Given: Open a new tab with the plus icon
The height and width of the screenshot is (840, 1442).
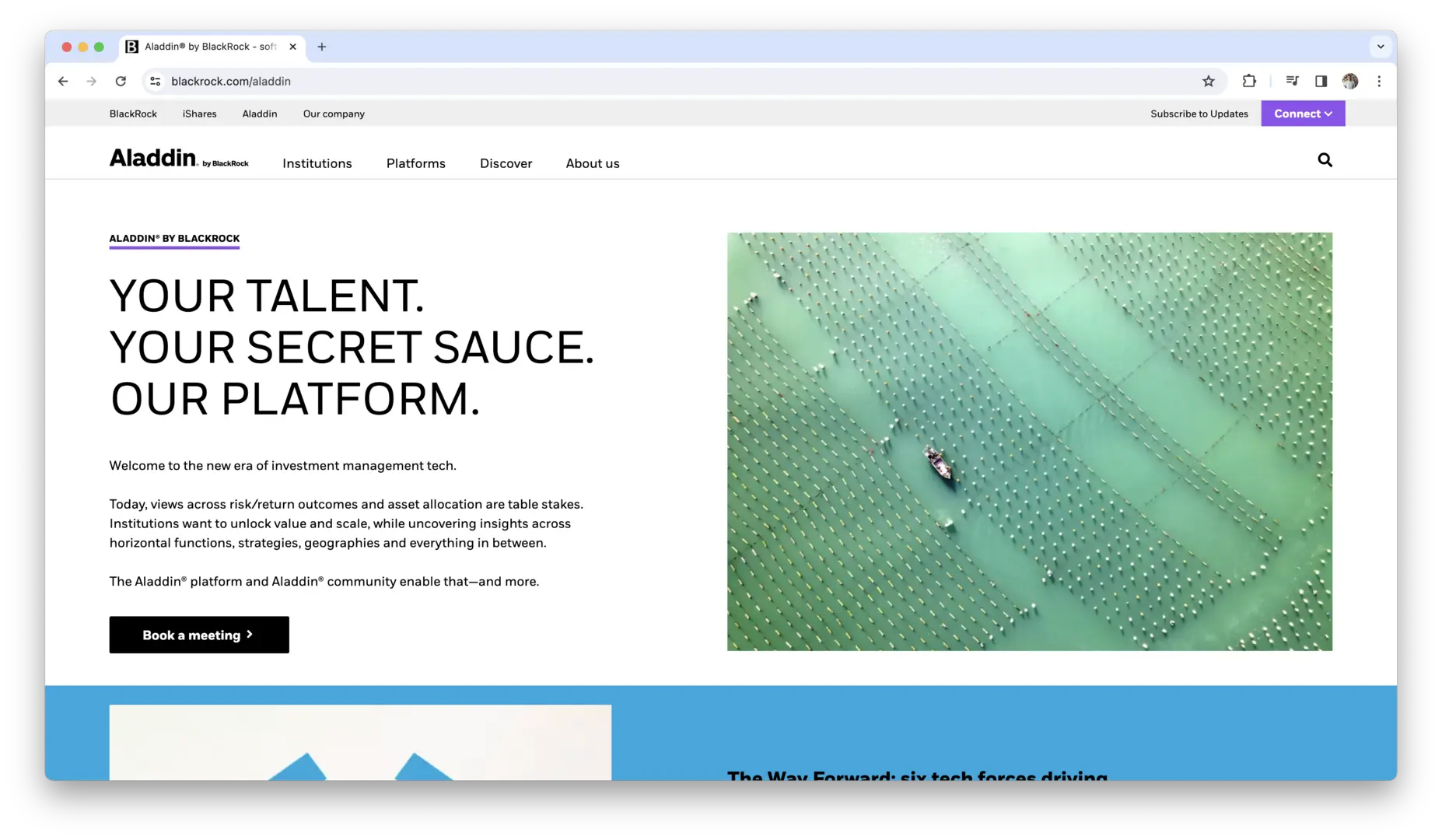Looking at the screenshot, I should click(321, 47).
